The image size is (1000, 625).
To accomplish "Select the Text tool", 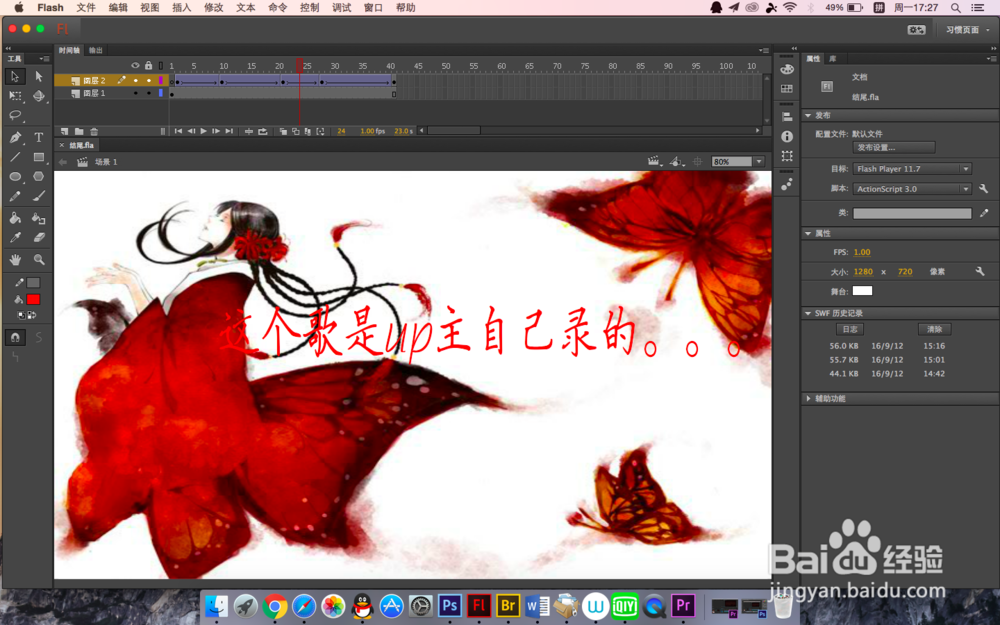I will [39, 137].
